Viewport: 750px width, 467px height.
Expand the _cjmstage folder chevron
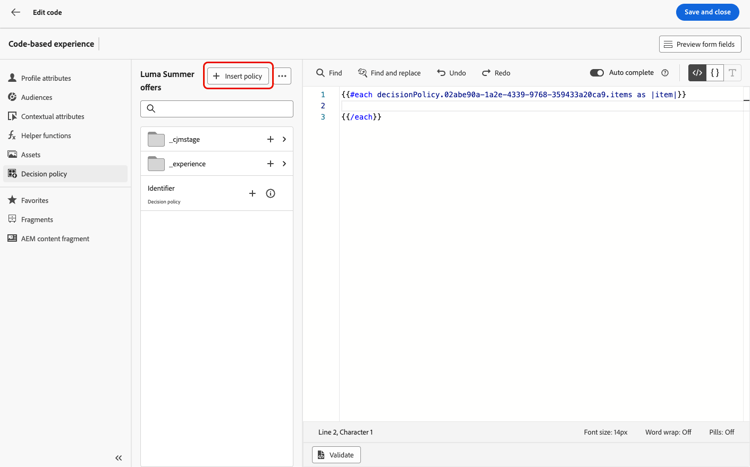point(285,139)
